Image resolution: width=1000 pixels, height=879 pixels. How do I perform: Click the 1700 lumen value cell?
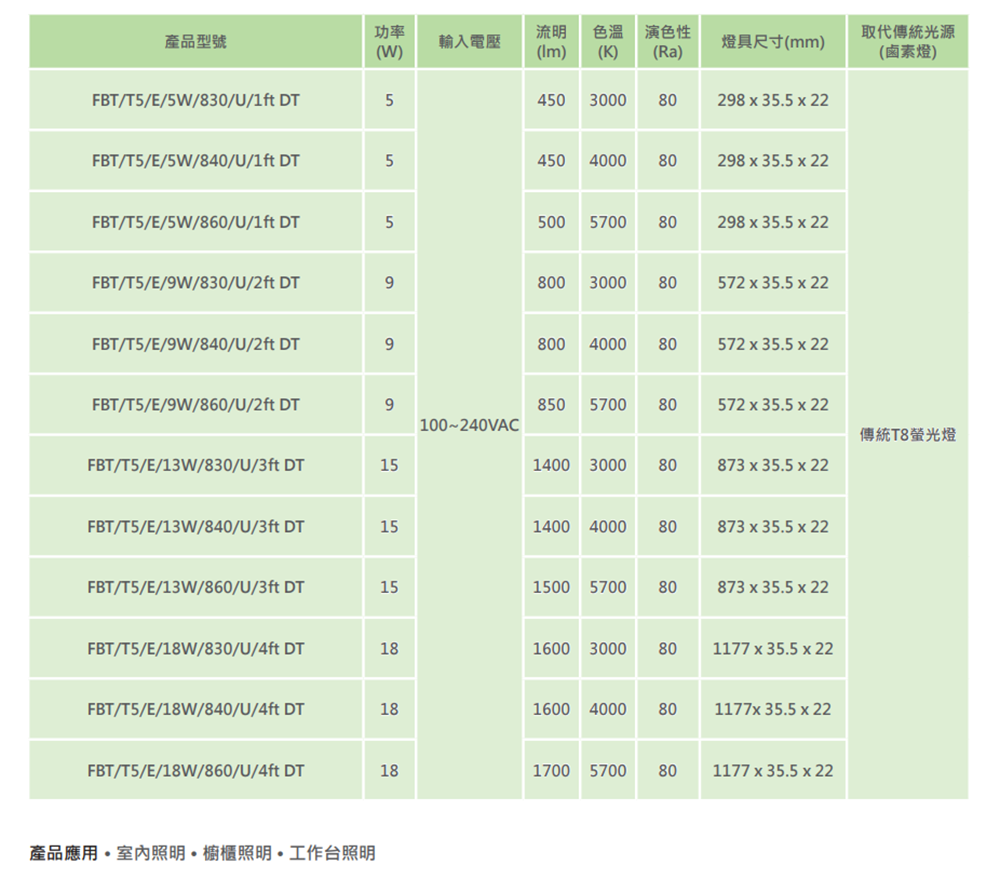tap(551, 771)
